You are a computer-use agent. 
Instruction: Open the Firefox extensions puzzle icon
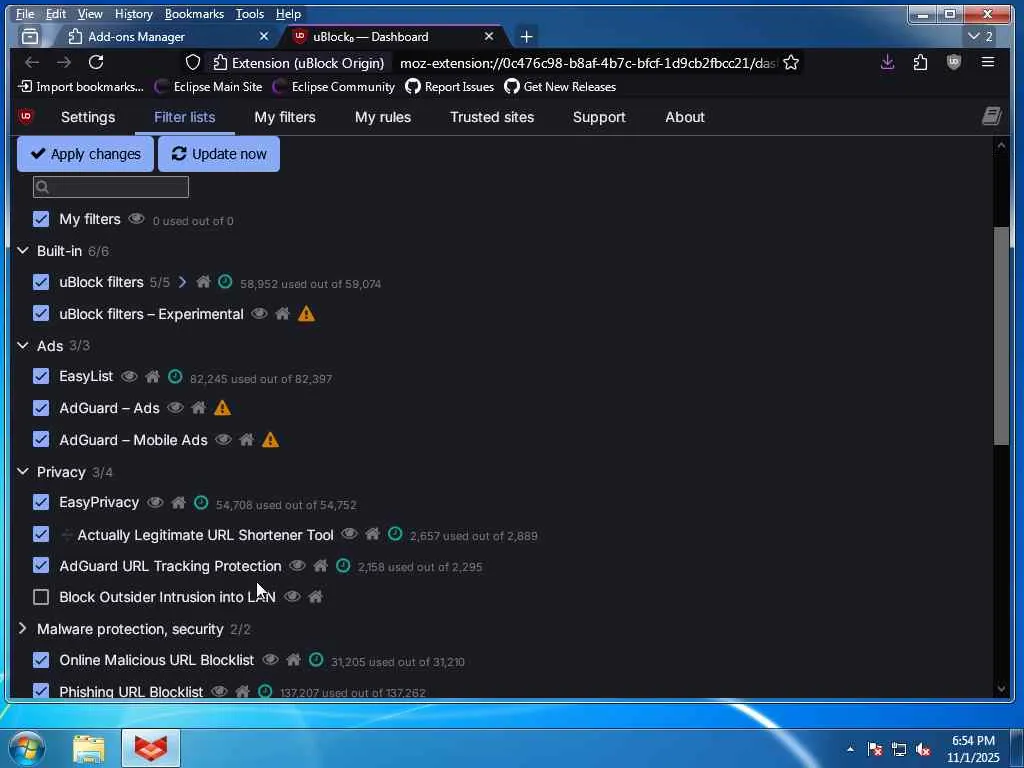tap(920, 63)
